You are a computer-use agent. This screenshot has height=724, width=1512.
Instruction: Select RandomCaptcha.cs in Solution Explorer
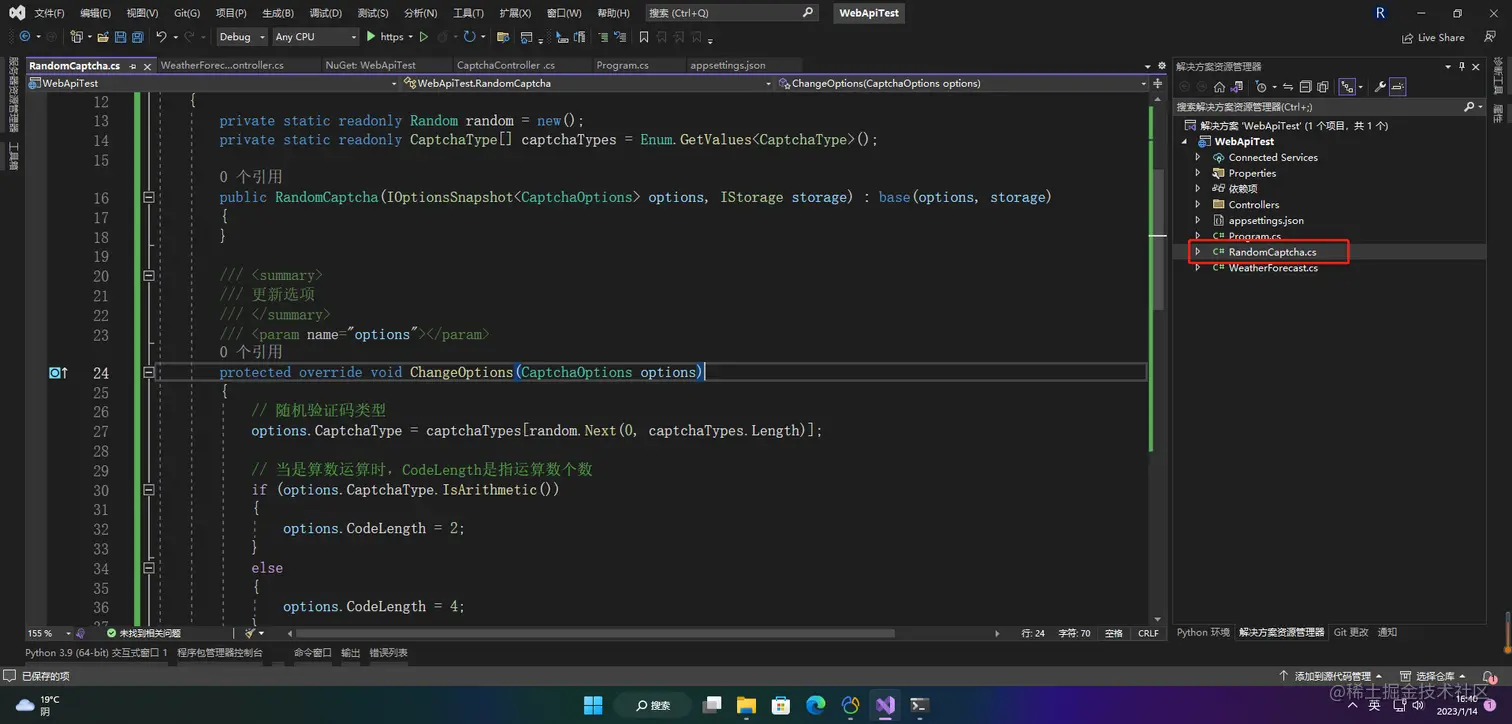click(1272, 252)
